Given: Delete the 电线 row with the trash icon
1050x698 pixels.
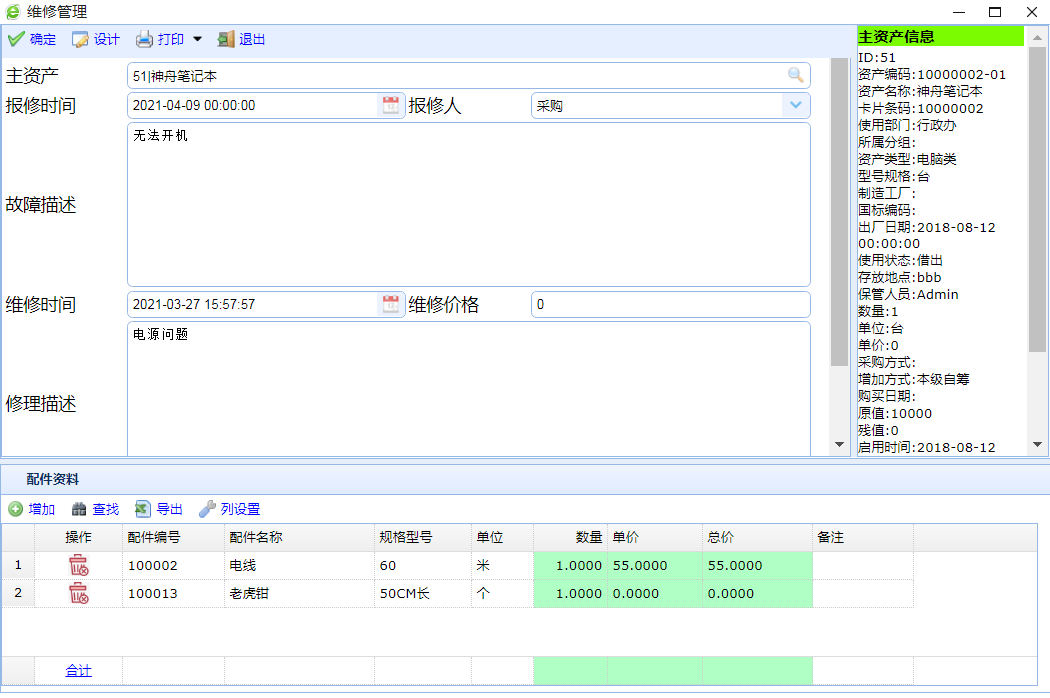Looking at the screenshot, I should click(78, 565).
